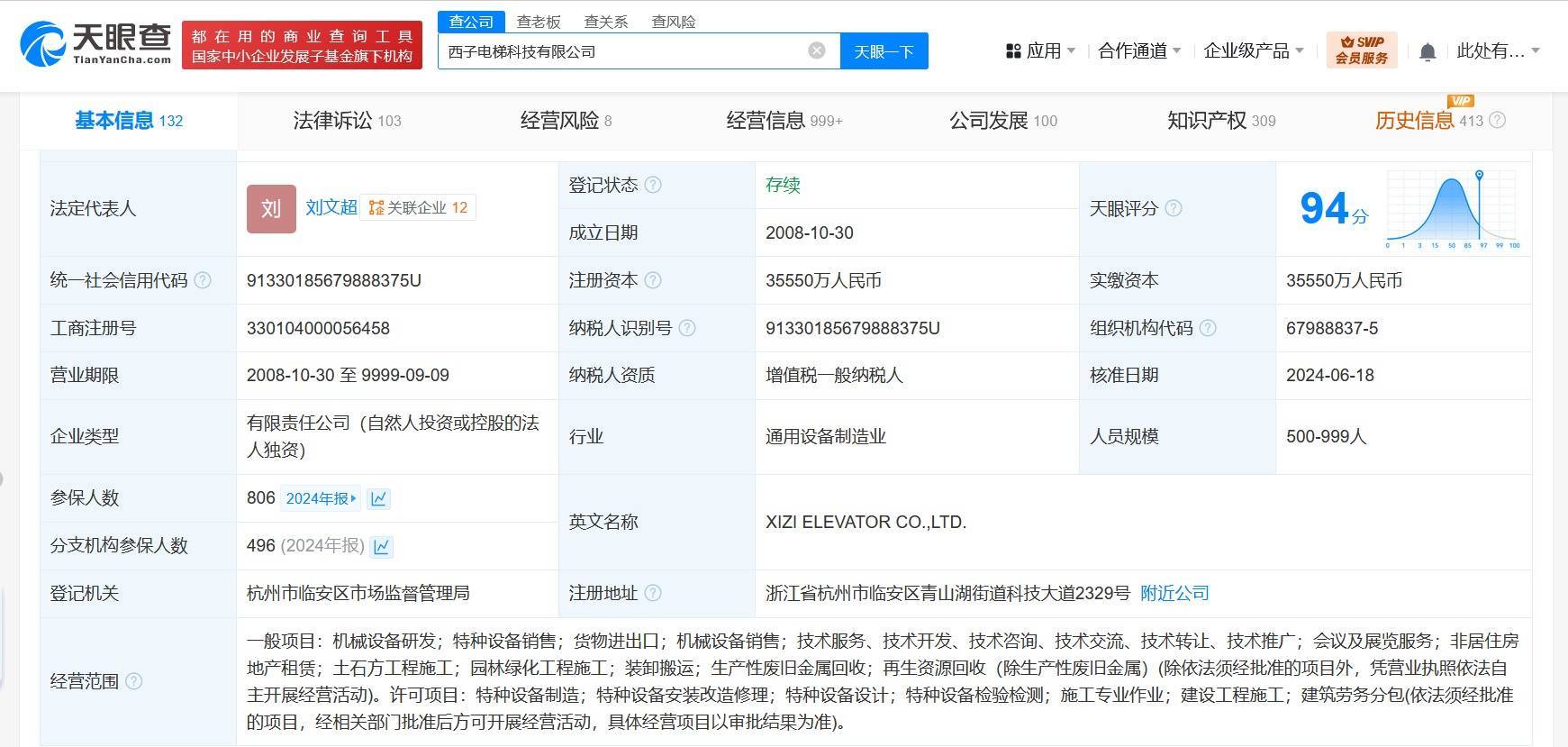Select credit code 91330185679888375U in 统一社会信用代码 row
1568x747 pixels.
coord(334,280)
